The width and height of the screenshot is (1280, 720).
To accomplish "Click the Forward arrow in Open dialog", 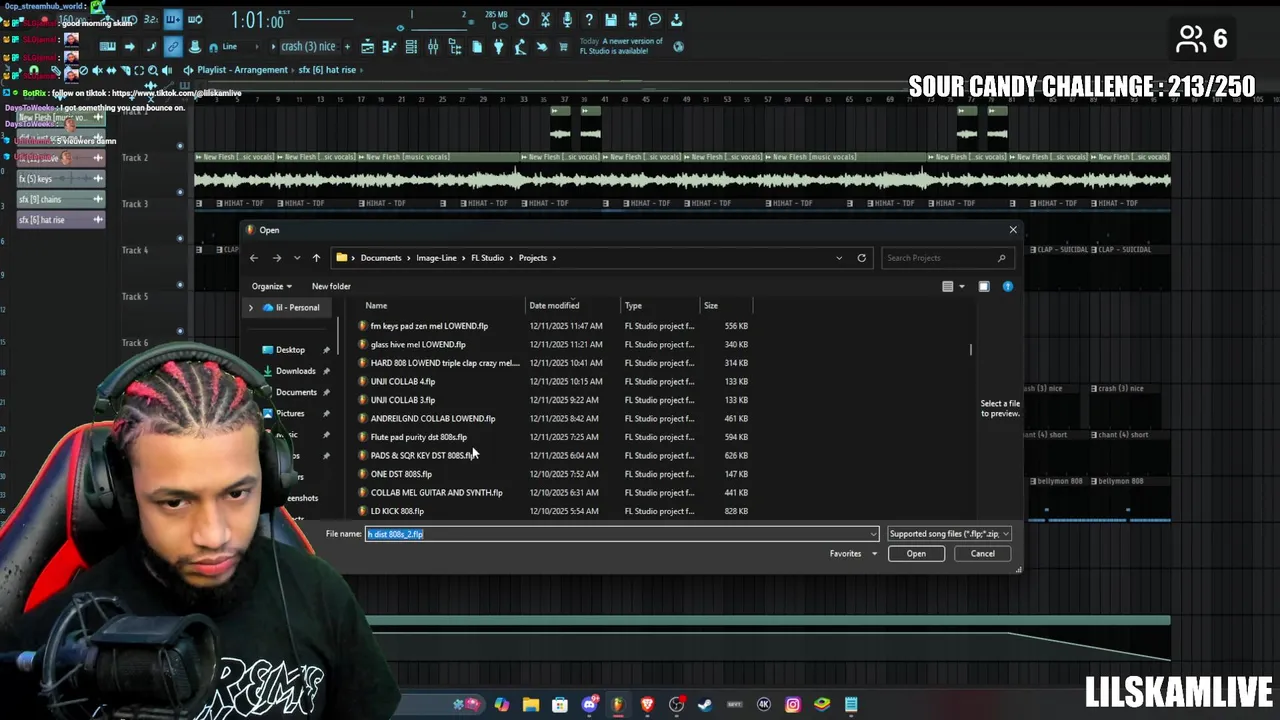I will 277,258.
